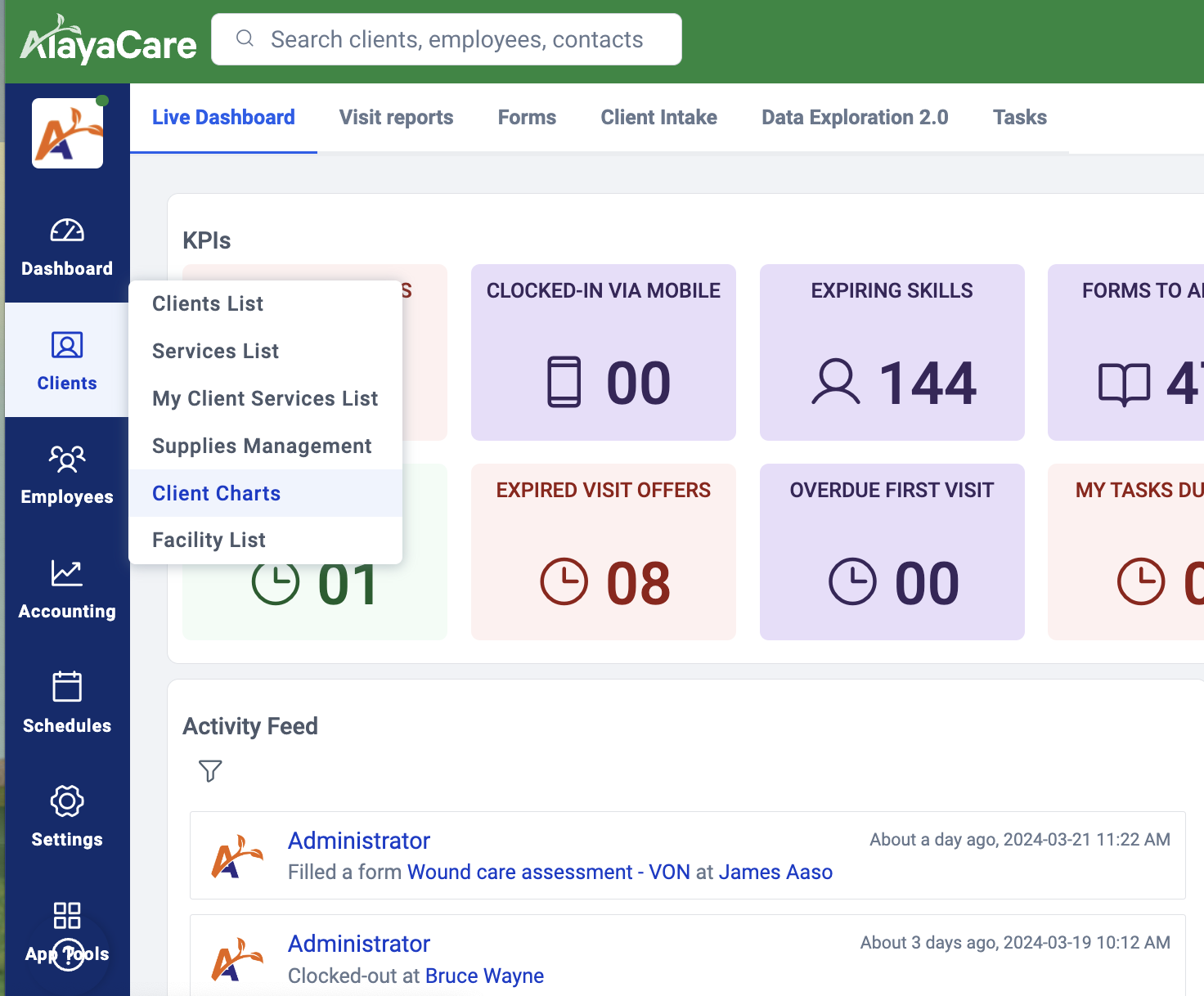The image size is (1204, 996).
Task: Click the Employees sidebar icon
Action: pos(67,459)
